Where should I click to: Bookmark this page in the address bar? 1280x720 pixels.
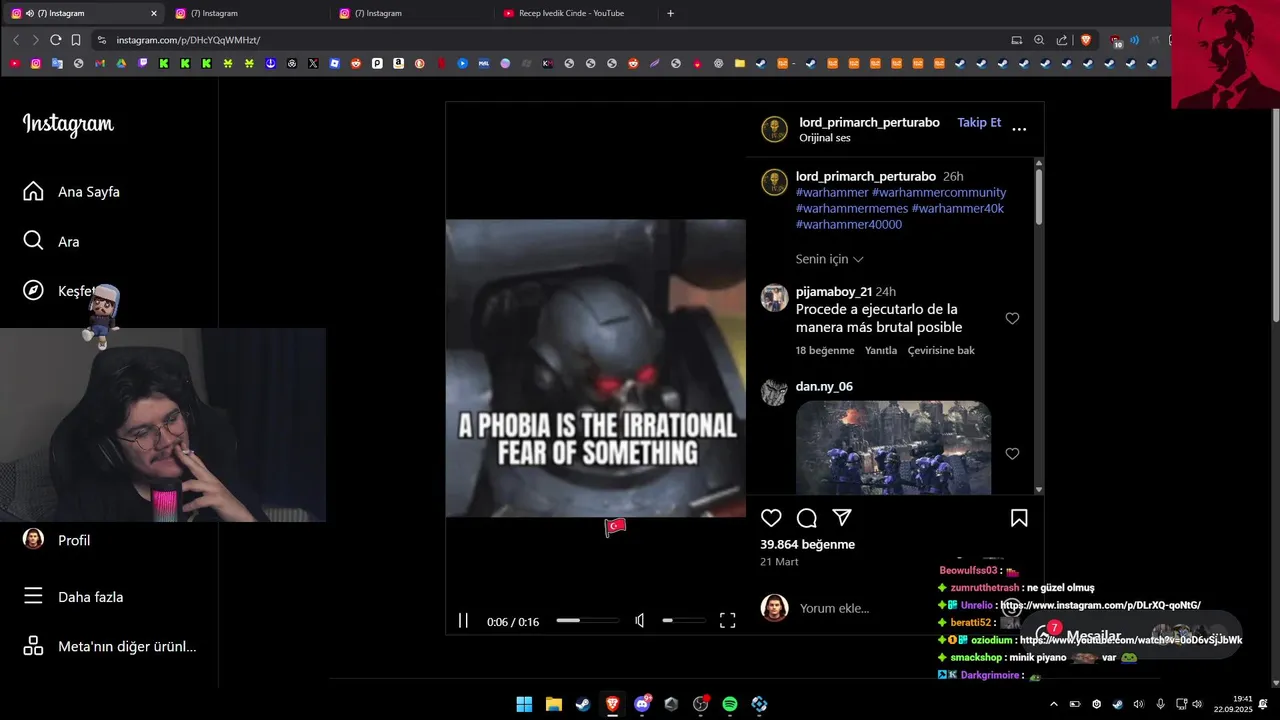pyautogui.click(x=76, y=40)
